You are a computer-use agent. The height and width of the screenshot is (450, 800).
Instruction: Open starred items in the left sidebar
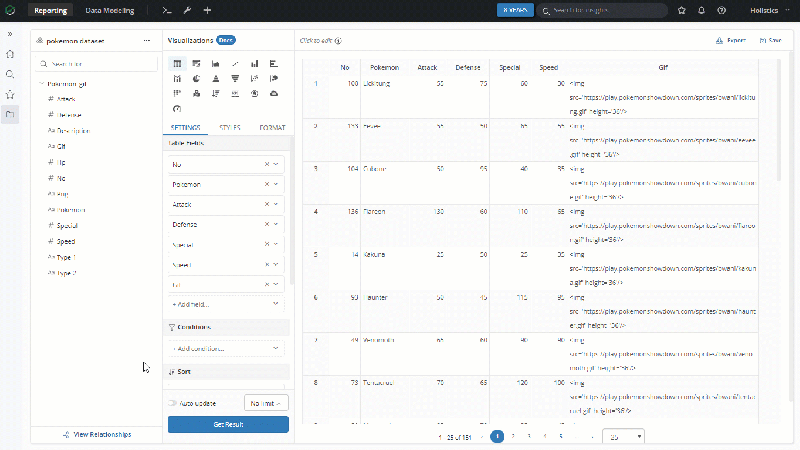(x=10, y=94)
